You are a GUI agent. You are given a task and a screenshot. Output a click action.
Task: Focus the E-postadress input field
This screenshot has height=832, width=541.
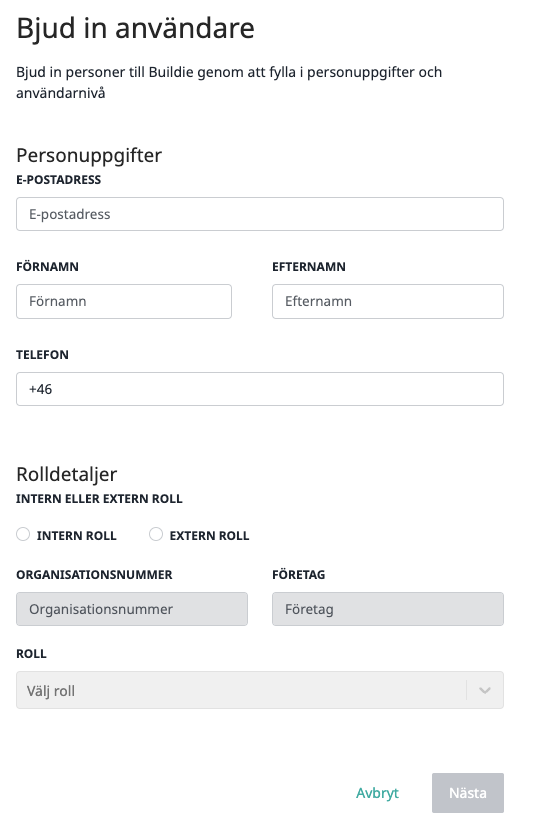260,214
